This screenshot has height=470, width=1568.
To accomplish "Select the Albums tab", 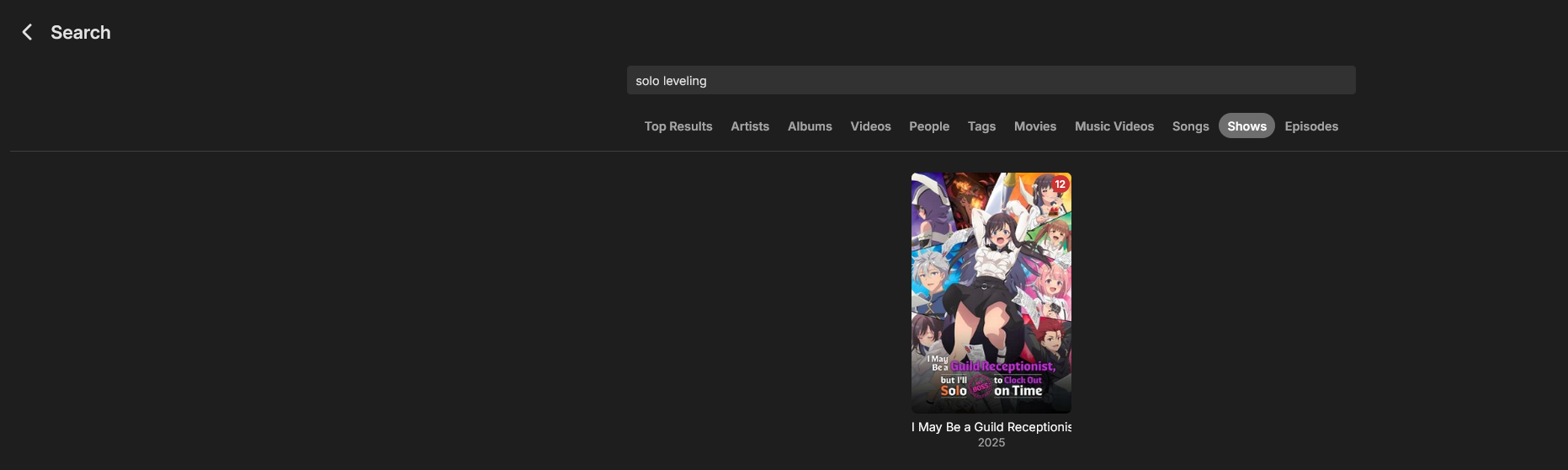I will pyautogui.click(x=810, y=126).
